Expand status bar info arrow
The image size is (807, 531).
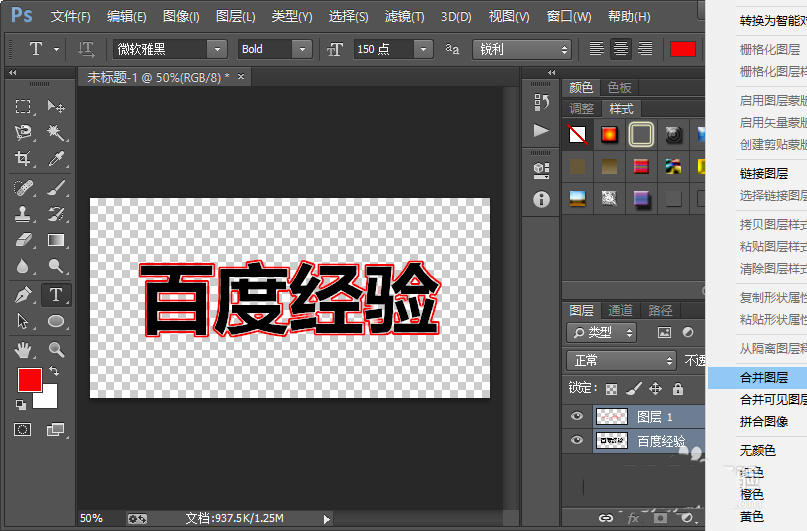coord(326,519)
